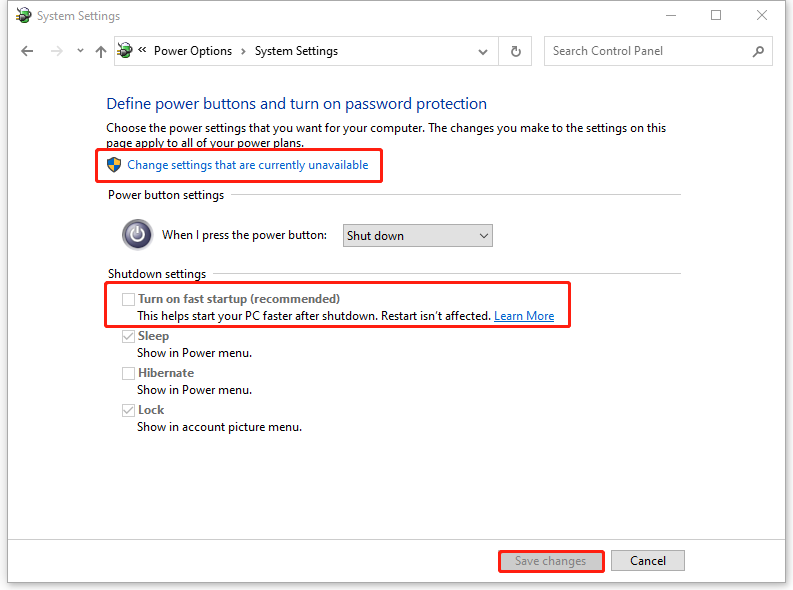The image size is (793, 590).
Task: Go up one level with up arrow
Action: [101, 51]
